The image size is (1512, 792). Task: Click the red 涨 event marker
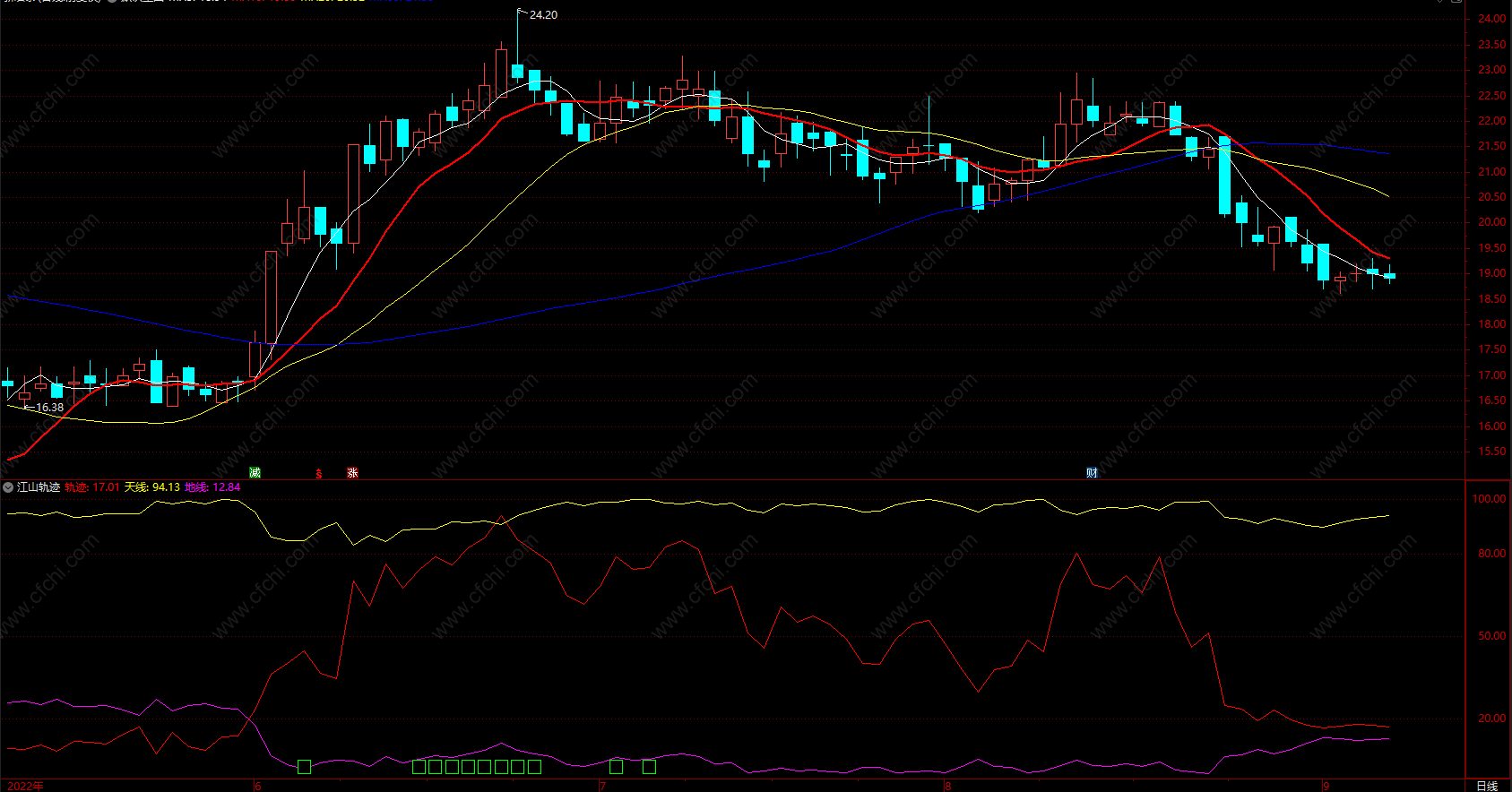[352, 472]
